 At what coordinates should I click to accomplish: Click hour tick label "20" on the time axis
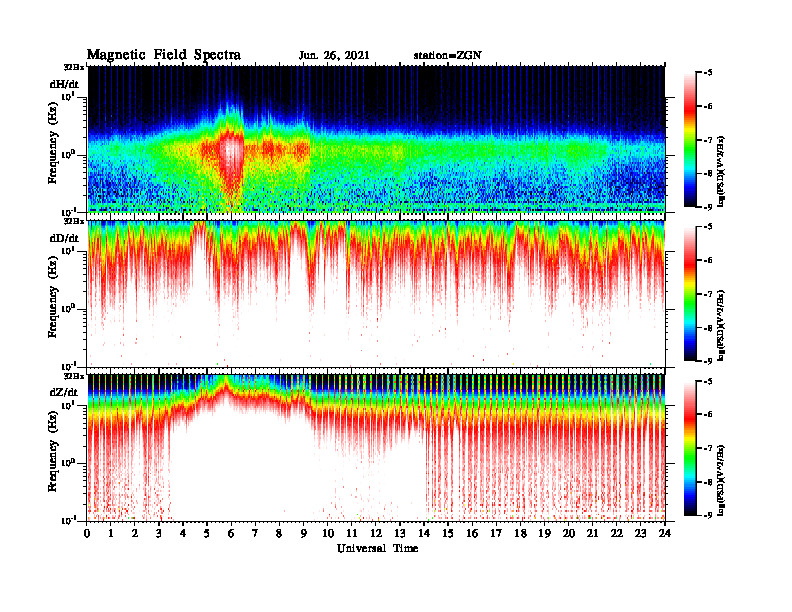pos(569,534)
